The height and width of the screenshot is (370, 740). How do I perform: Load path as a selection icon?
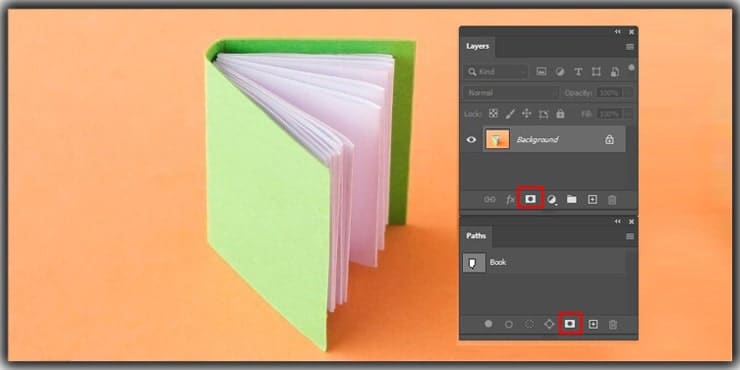[530, 324]
